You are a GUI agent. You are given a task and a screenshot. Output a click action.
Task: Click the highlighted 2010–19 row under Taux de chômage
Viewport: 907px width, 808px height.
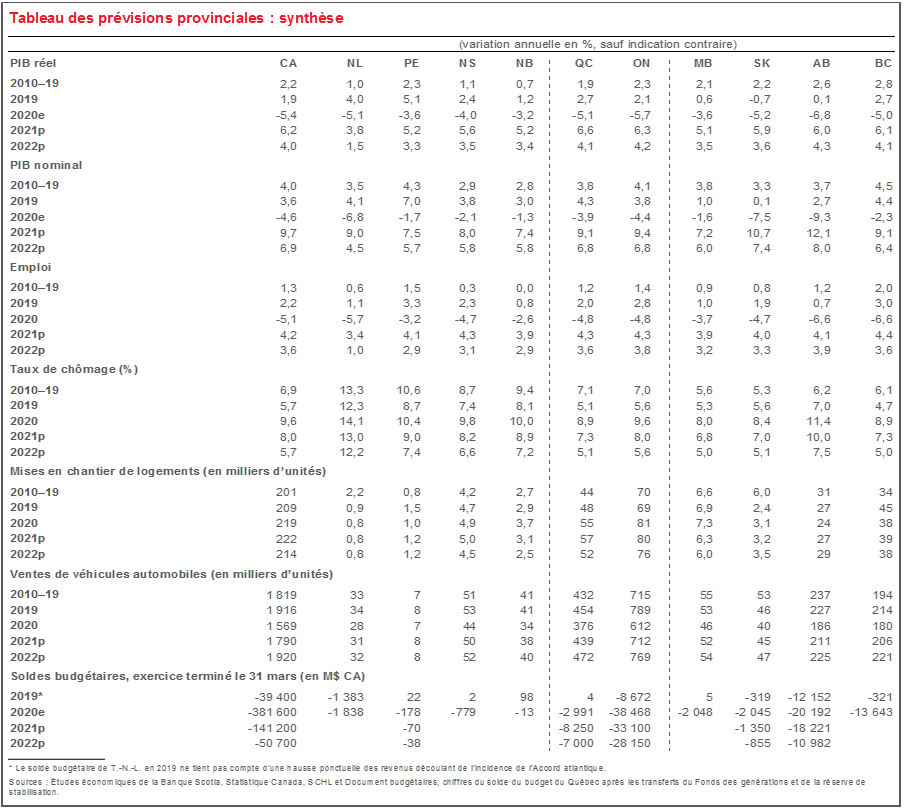point(75,390)
